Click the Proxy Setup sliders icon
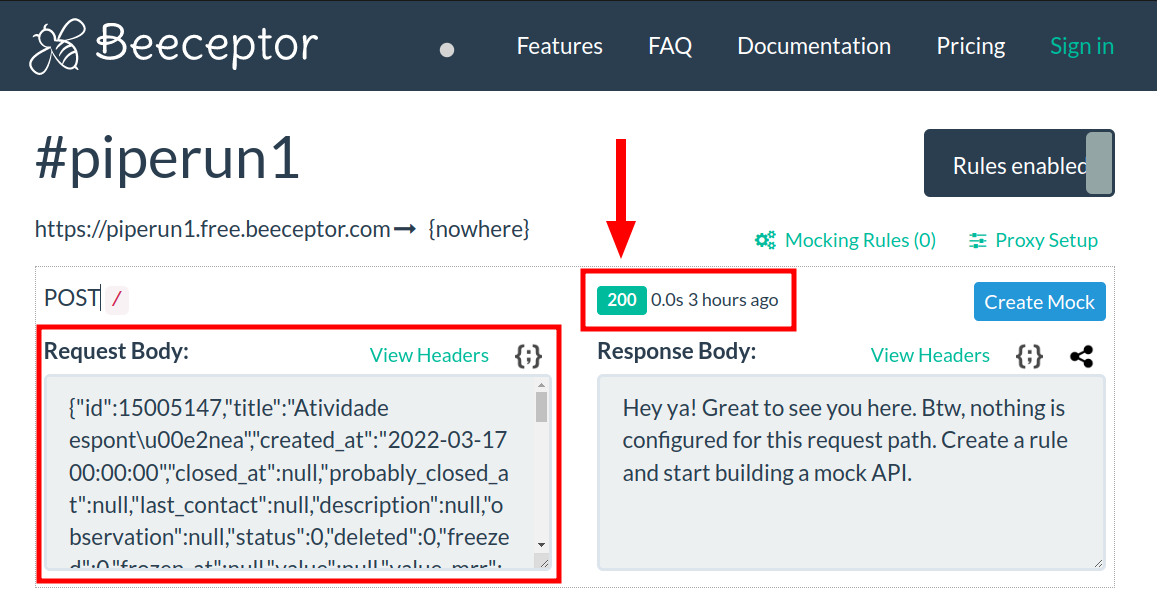The height and width of the screenshot is (605, 1157). tap(978, 240)
